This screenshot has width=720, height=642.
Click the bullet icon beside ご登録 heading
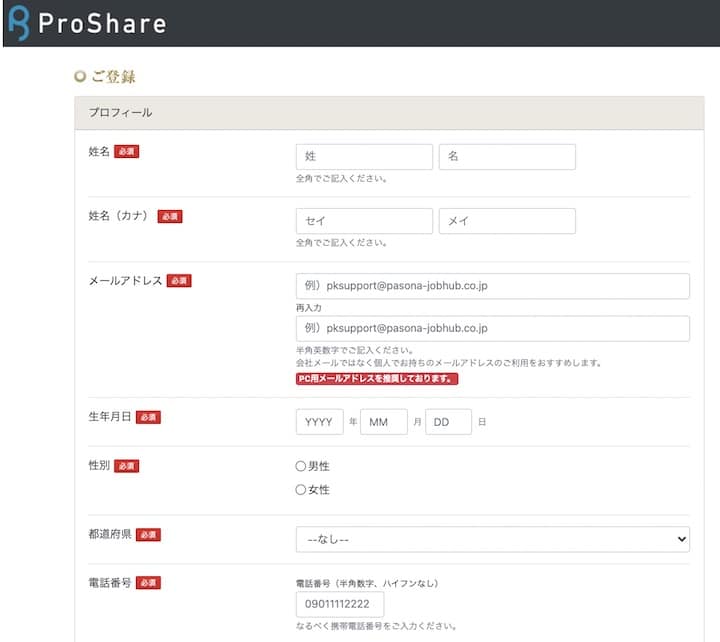(x=81, y=76)
